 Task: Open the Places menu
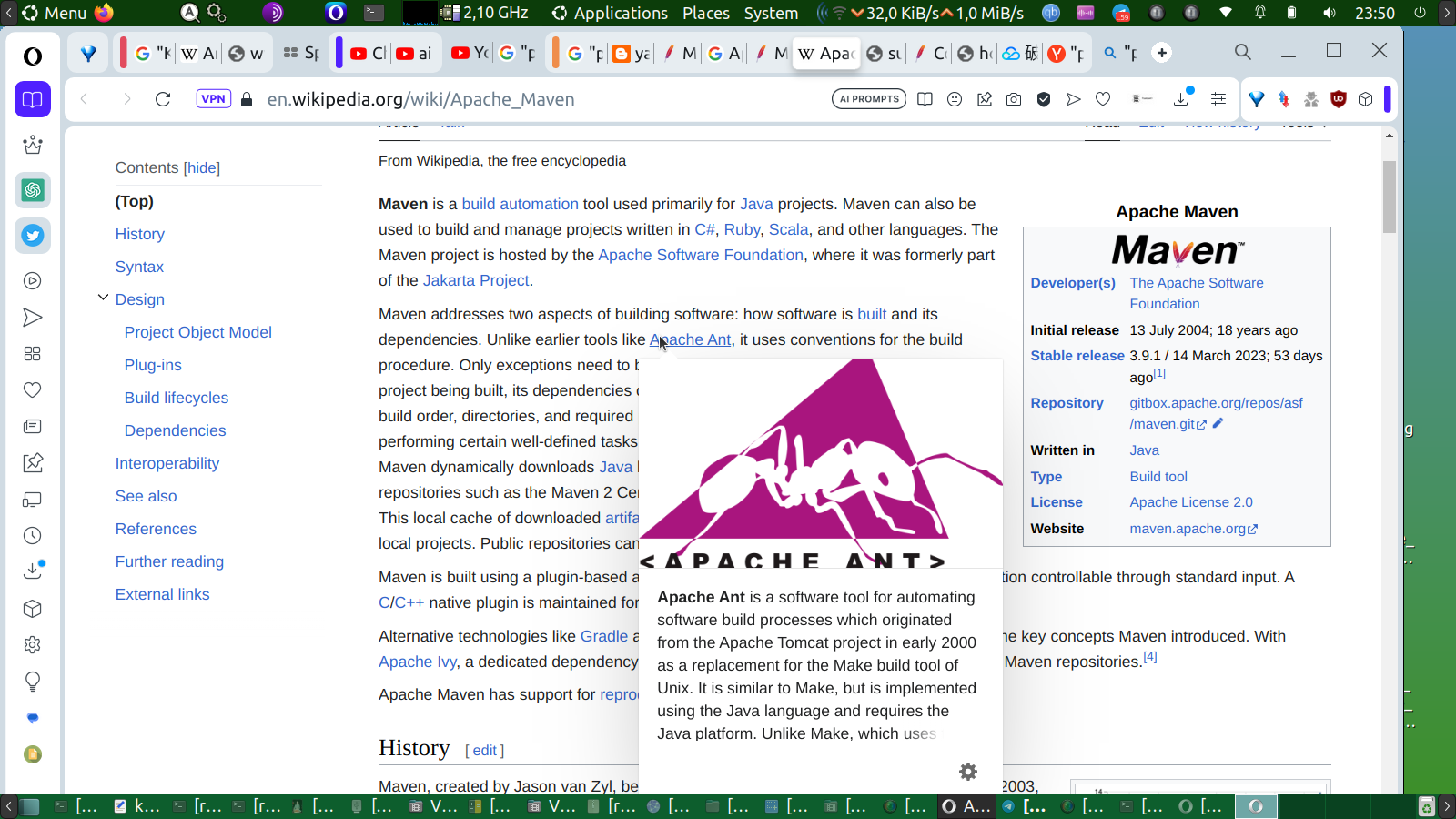706,13
